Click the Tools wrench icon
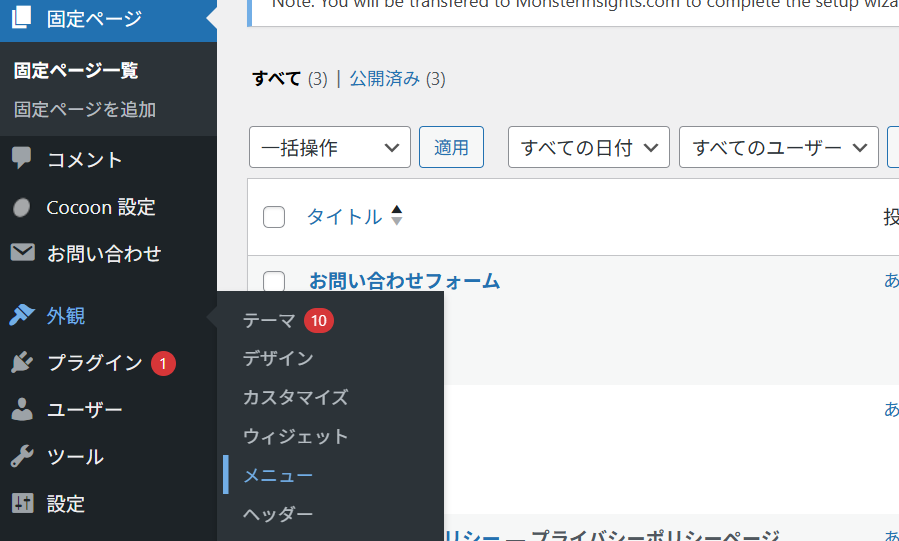This screenshot has width=899, height=541. 22,457
